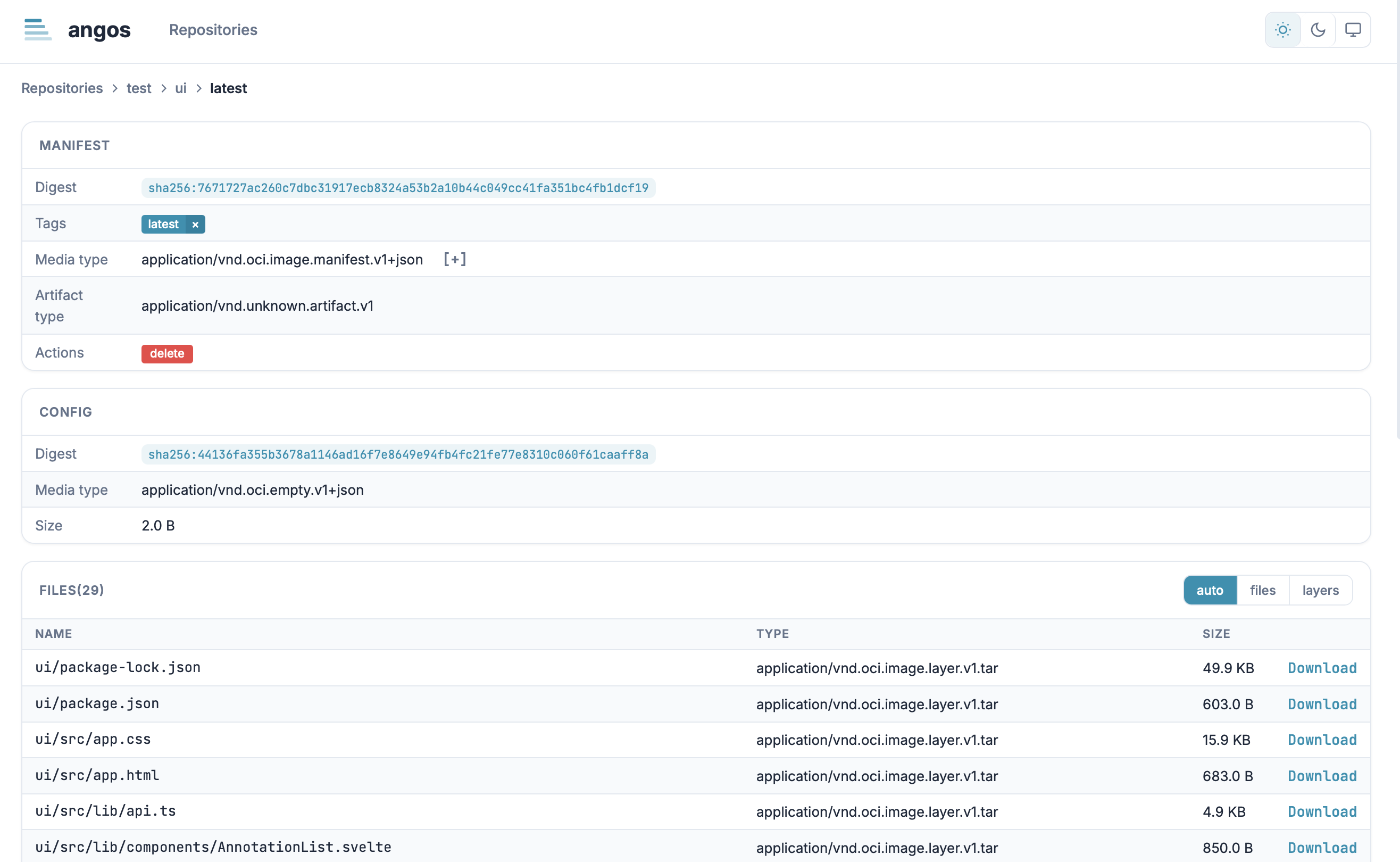
Task: Click the manifest sha256 digest
Action: (x=398, y=187)
